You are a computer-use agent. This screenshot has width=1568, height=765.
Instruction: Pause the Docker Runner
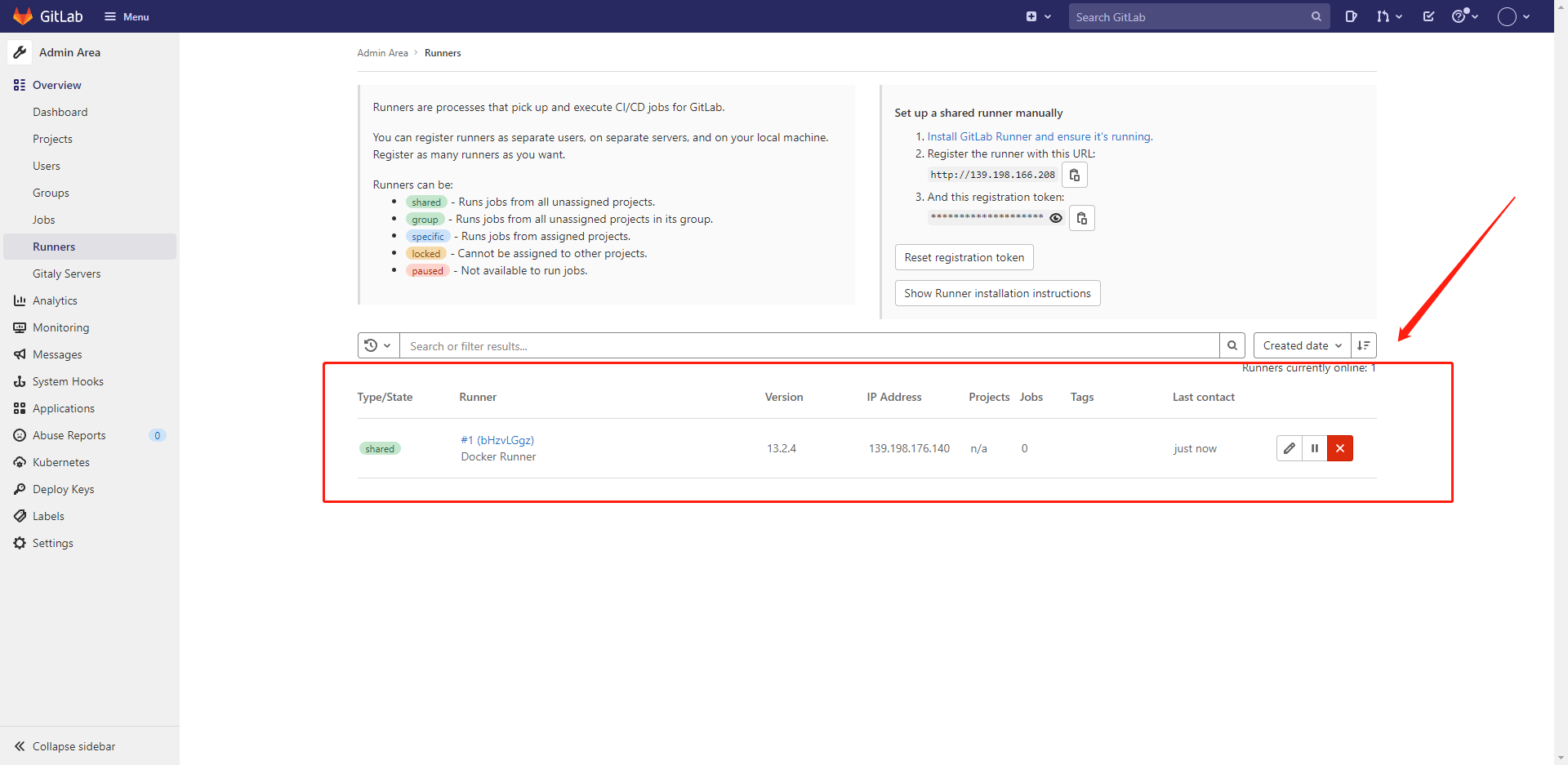click(1314, 448)
